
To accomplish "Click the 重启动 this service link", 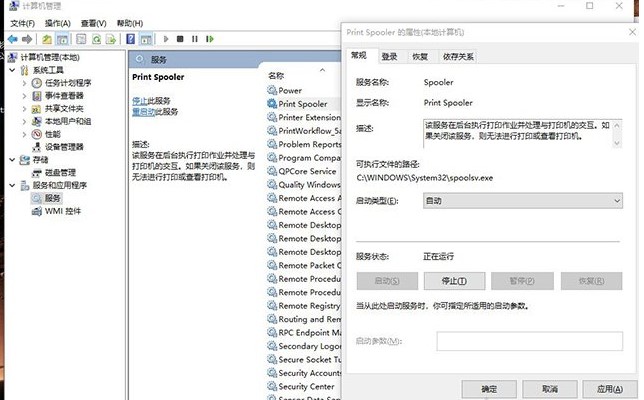I will coord(143,112).
